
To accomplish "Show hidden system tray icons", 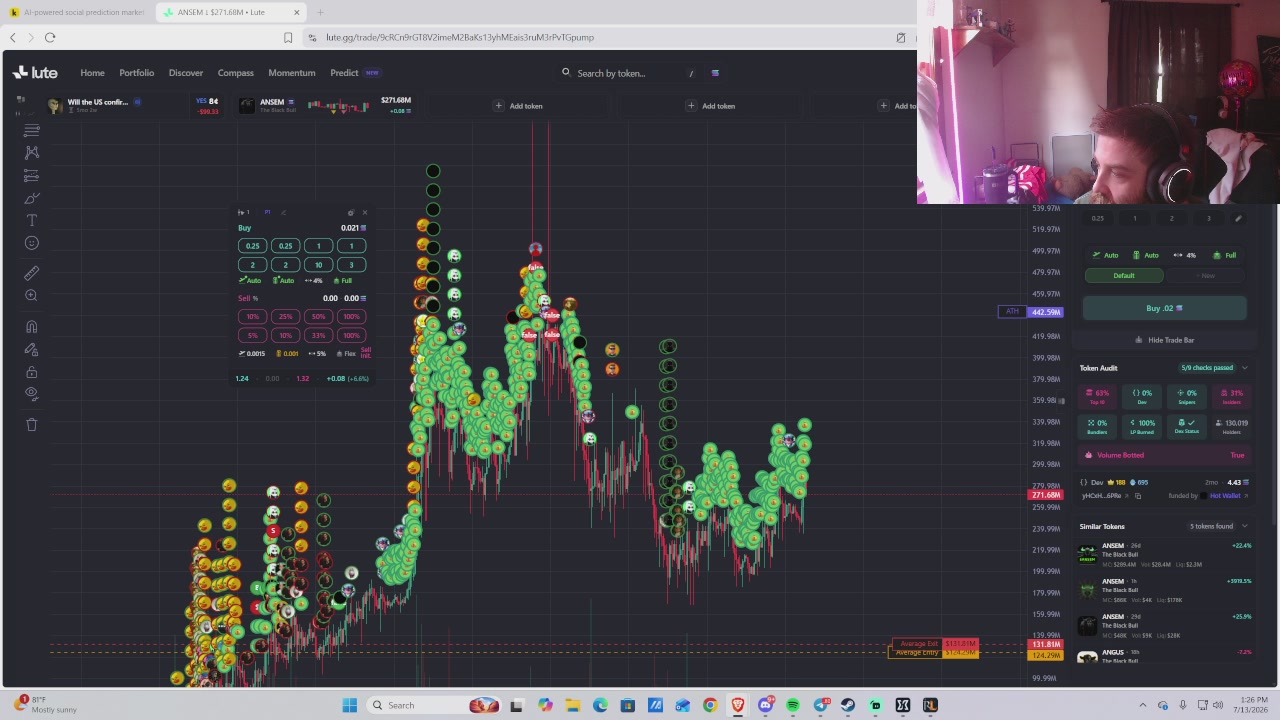I will coord(1143,706).
